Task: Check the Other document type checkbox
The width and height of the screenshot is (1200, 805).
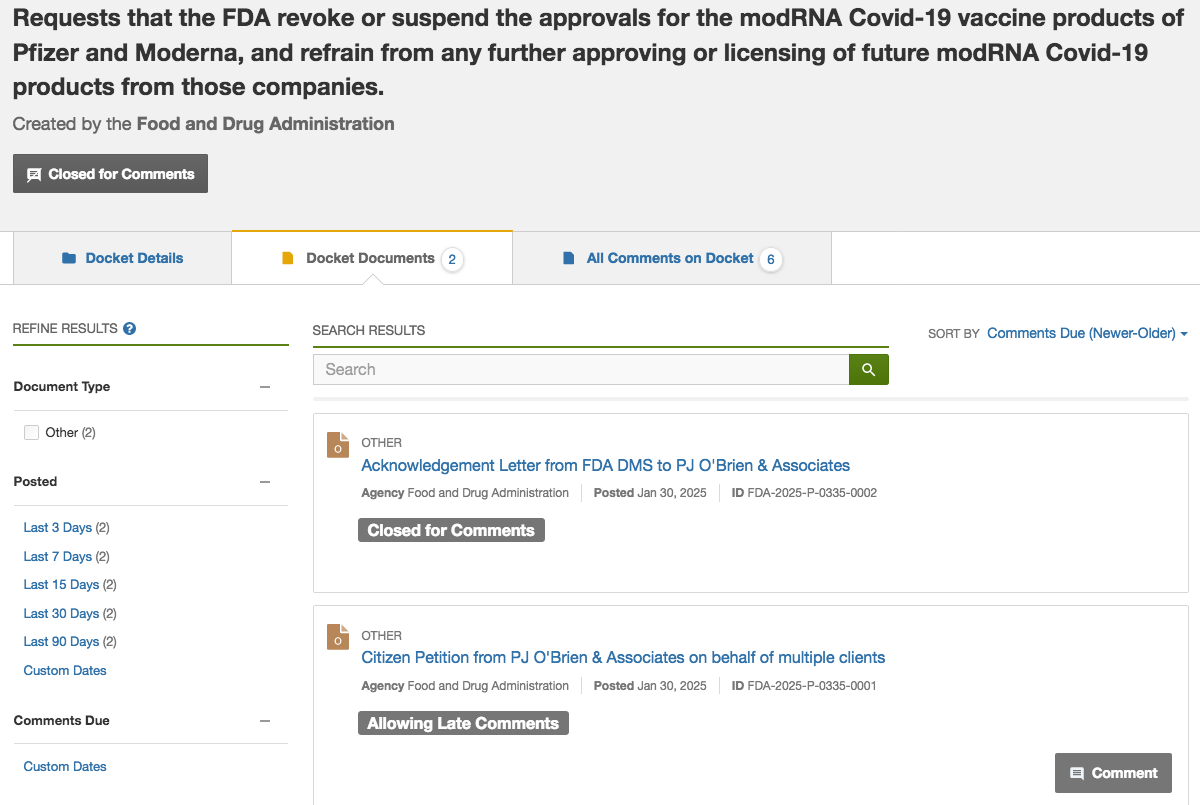Action: 32,432
